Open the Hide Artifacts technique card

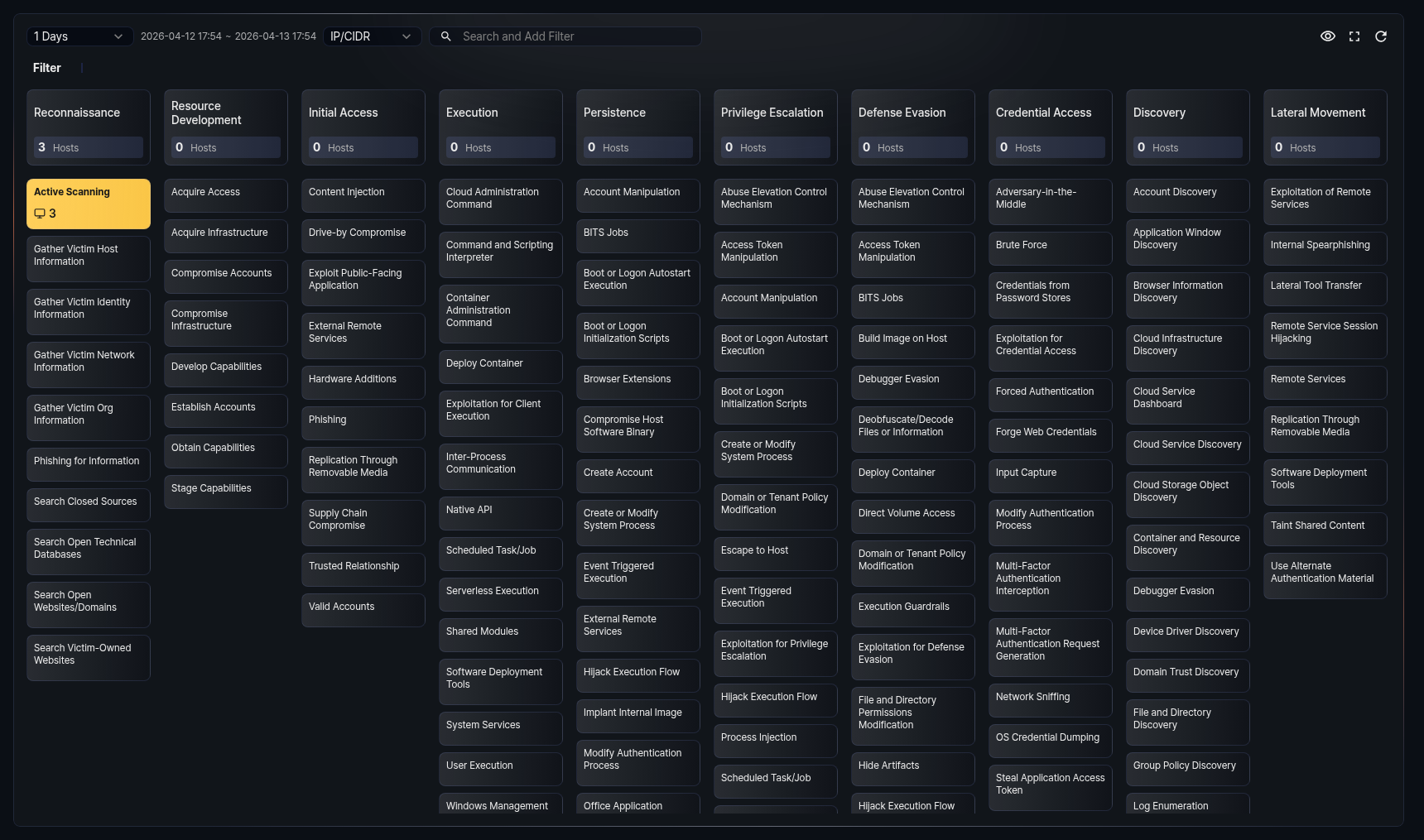(912, 766)
